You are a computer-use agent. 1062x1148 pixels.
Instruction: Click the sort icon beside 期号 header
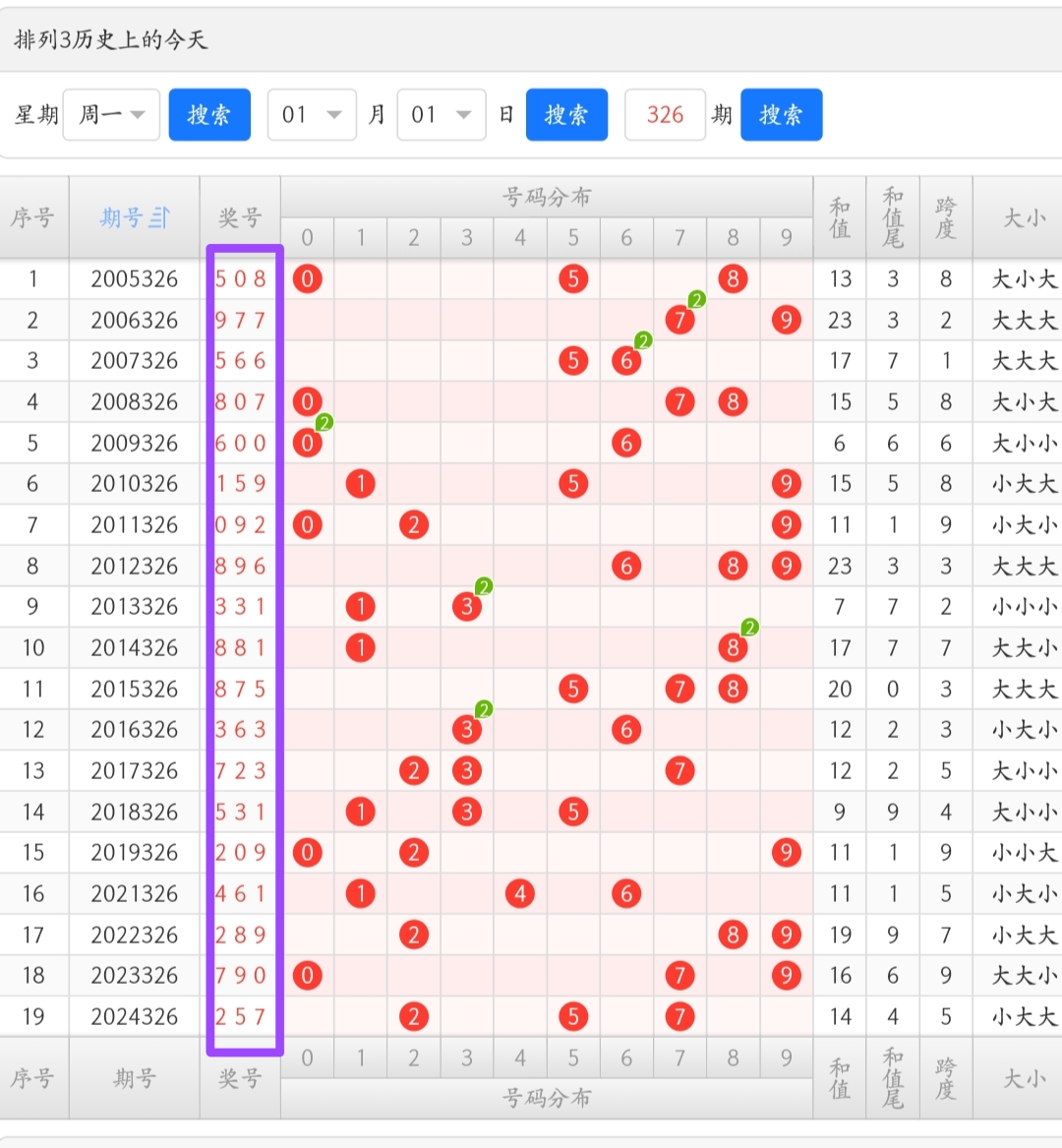[160, 217]
